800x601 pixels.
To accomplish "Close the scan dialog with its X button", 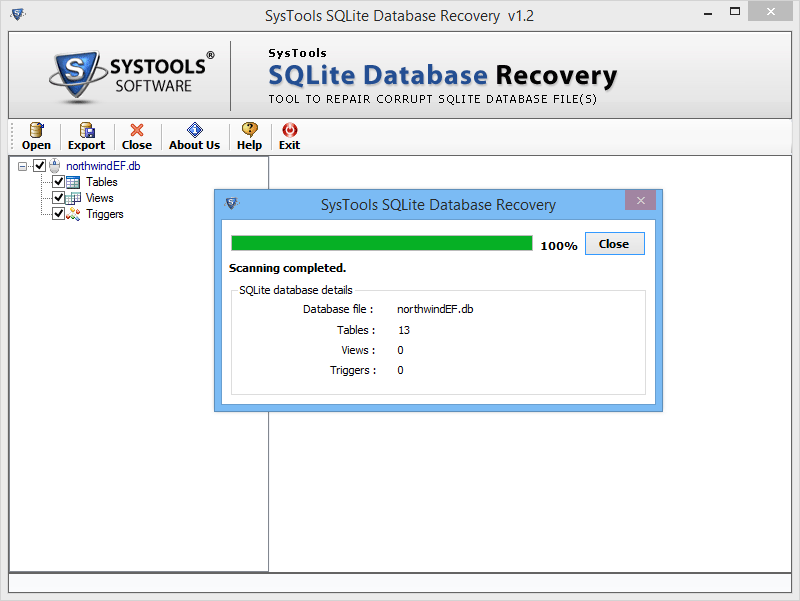I will coord(640,201).
